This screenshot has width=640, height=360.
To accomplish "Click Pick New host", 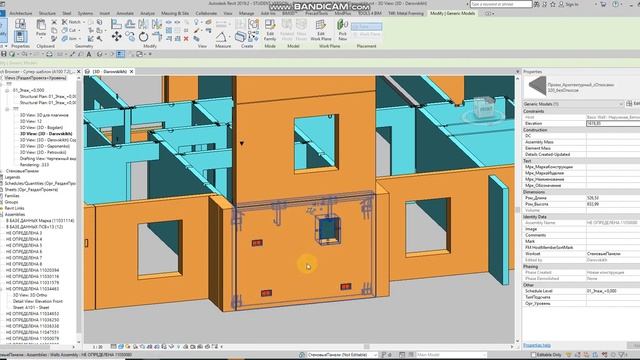I will pos(342,30).
